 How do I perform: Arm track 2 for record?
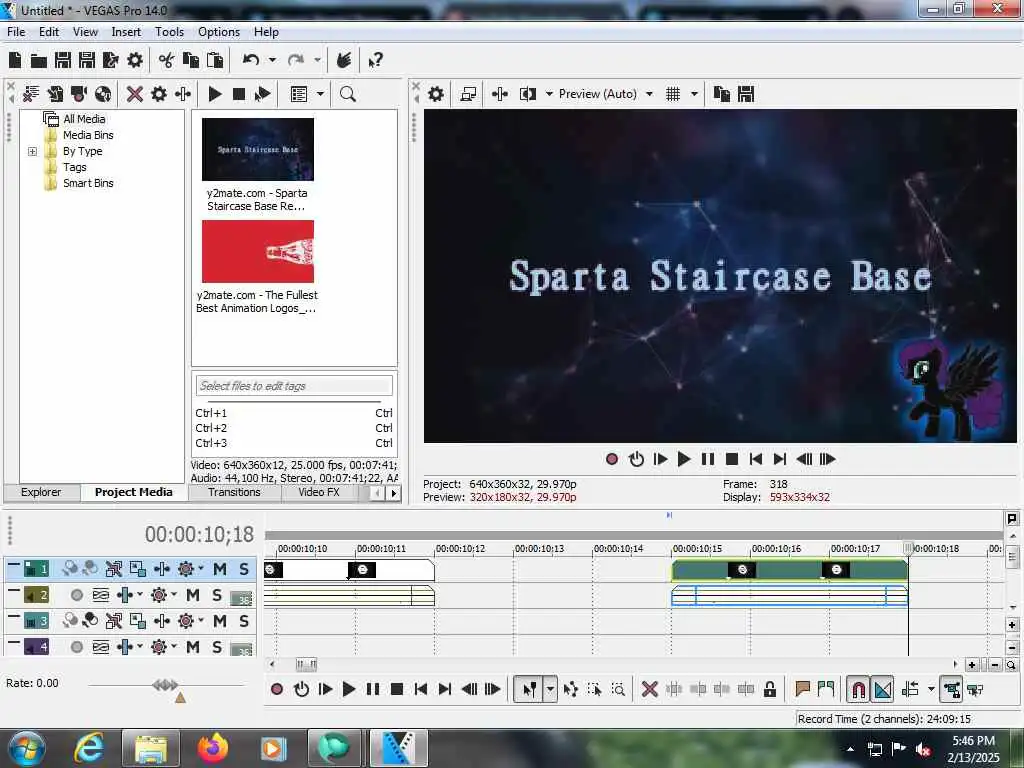pos(77,595)
